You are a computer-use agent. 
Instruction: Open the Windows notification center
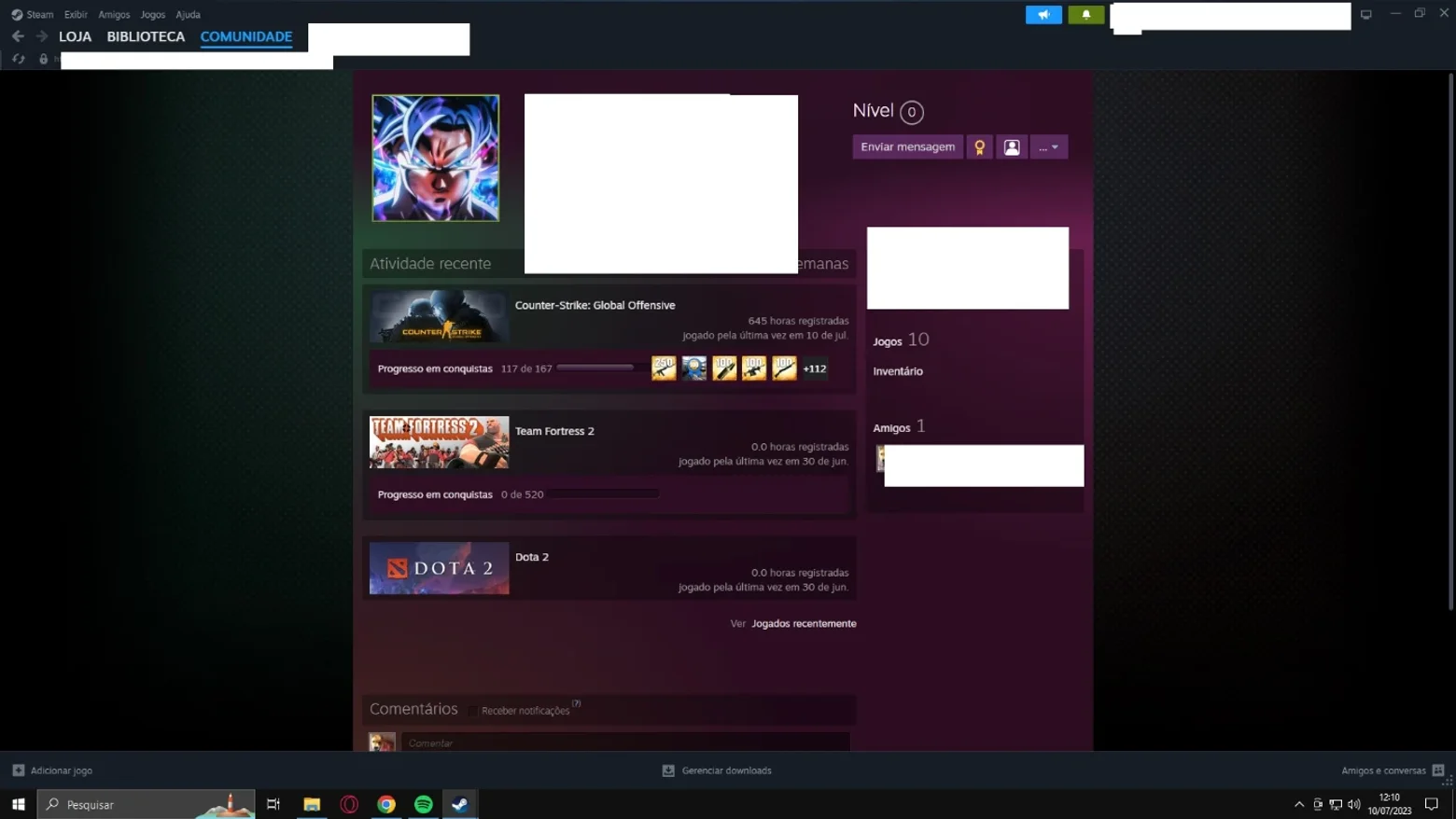(x=1432, y=804)
